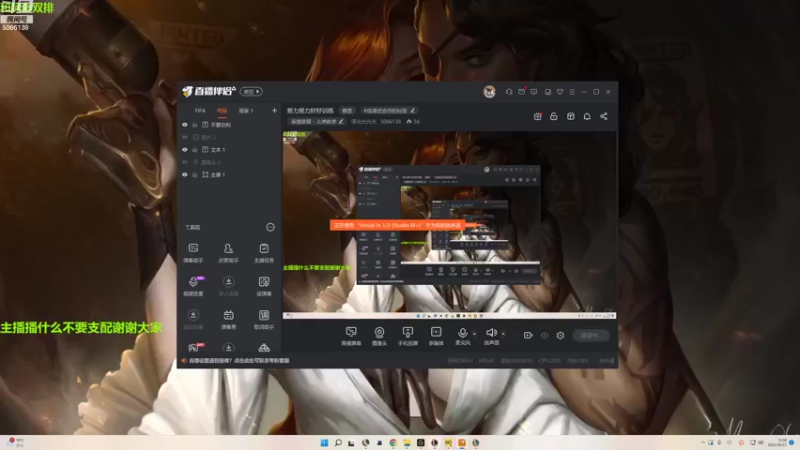Open the mode switch pill beside the logo
The height and width of the screenshot is (450, 800).
point(251,91)
